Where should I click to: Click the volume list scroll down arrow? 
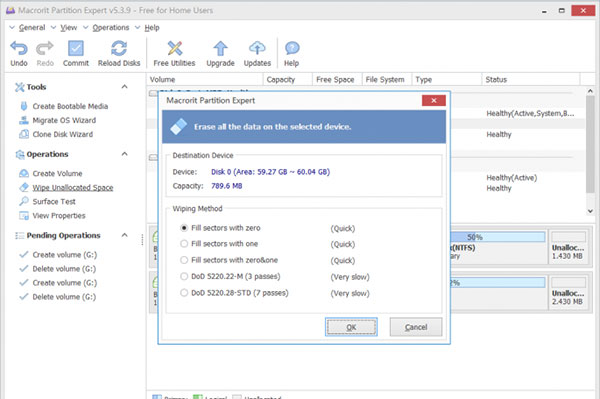[x=590, y=211]
